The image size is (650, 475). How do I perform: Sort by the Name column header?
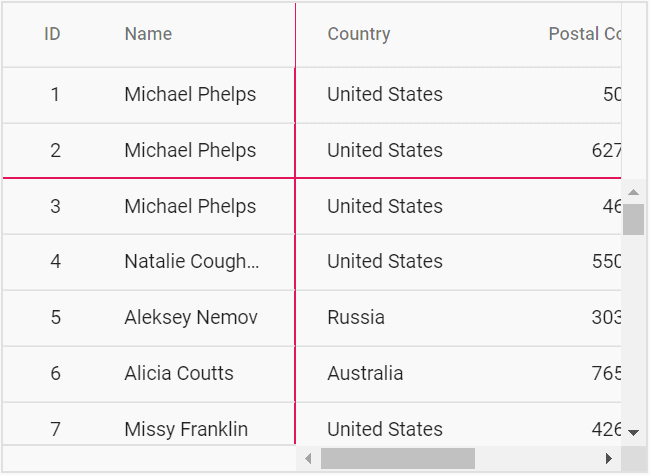pyautogui.click(x=148, y=34)
